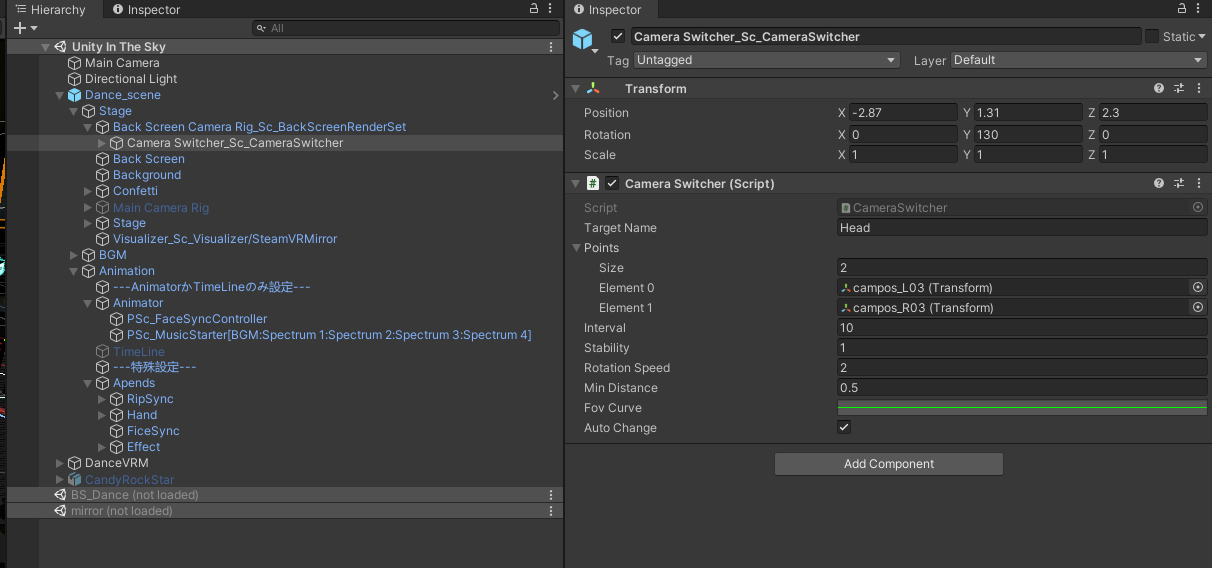
Task: Click the Target Name input field
Action: click(x=1021, y=228)
